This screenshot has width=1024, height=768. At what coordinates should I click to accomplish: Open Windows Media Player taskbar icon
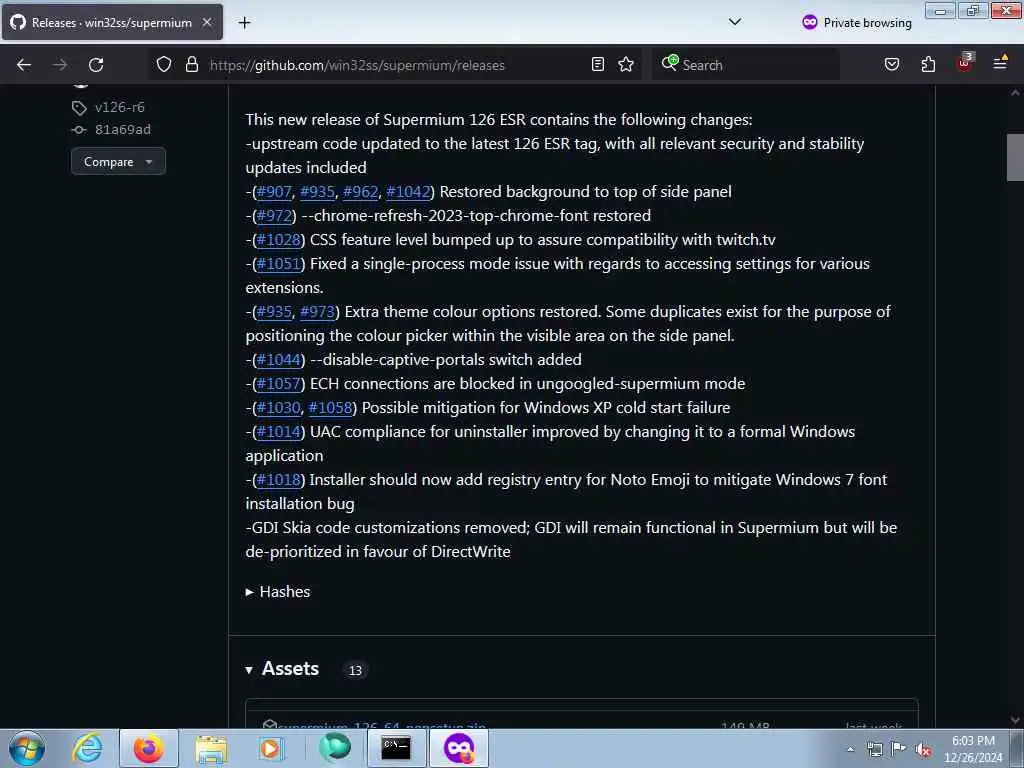pyautogui.click(x=270, y=748)
